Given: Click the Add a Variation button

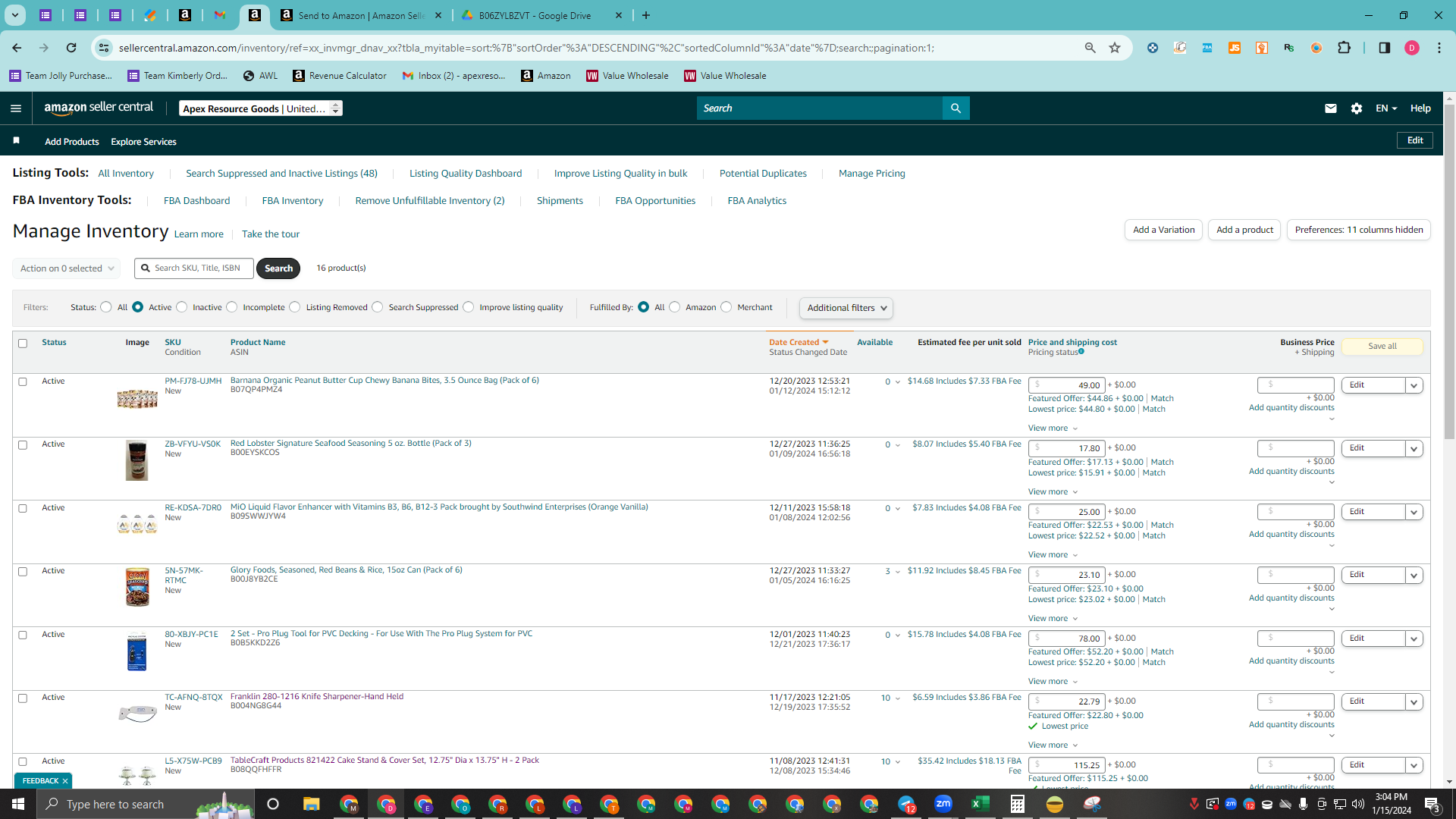Looking at the screenshot, I should (1163, 230).
